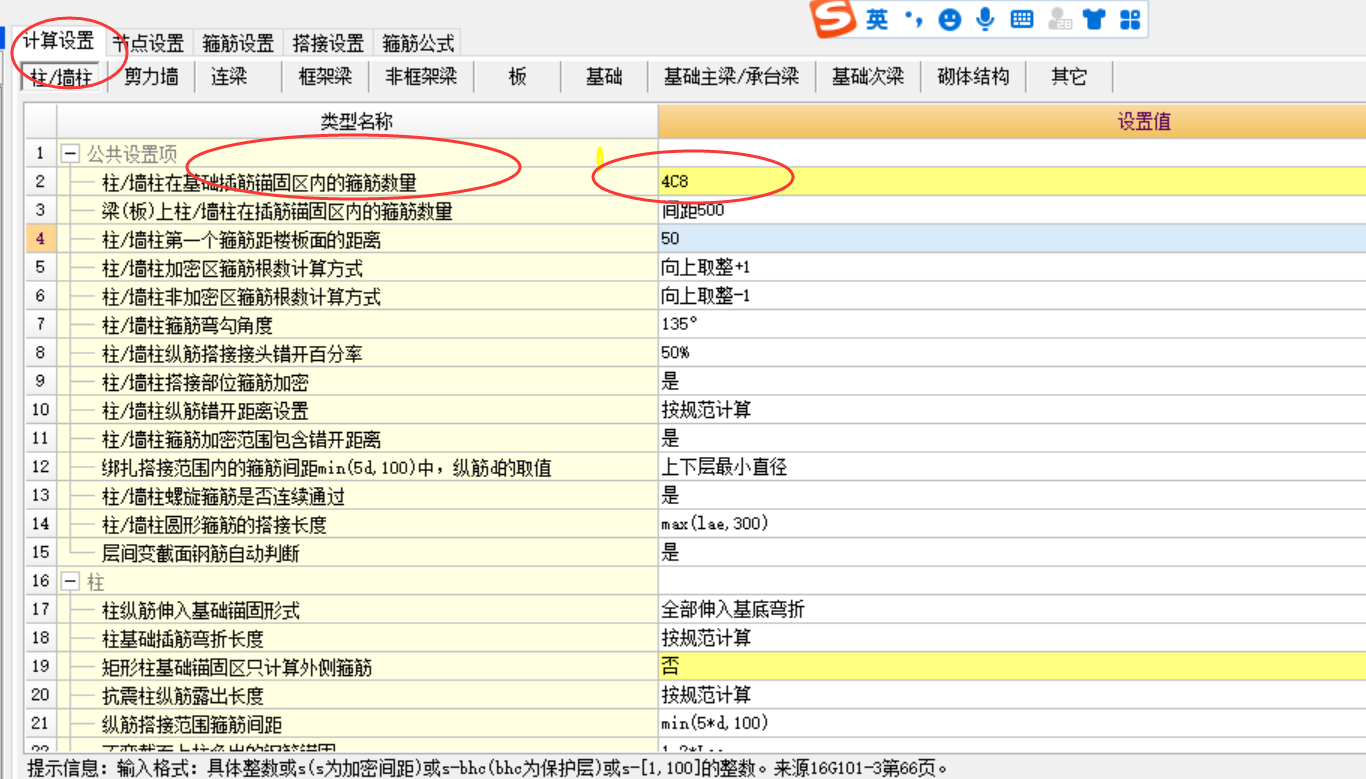This screenshot has height=779, width=1366.
Task: Select row 柱/墙柱非加密区箍筋根数计算方式
Action: pos(241,297)
